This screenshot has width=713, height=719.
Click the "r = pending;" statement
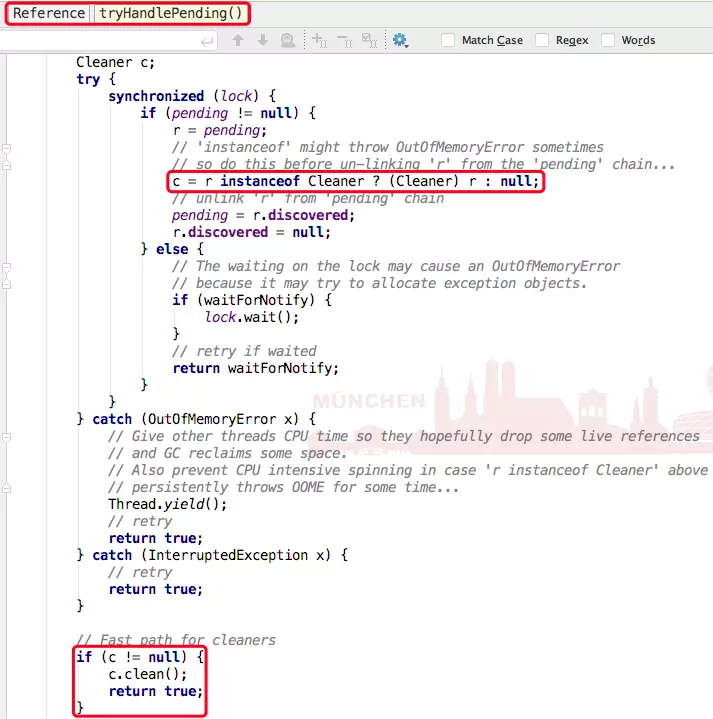[219, 131]
